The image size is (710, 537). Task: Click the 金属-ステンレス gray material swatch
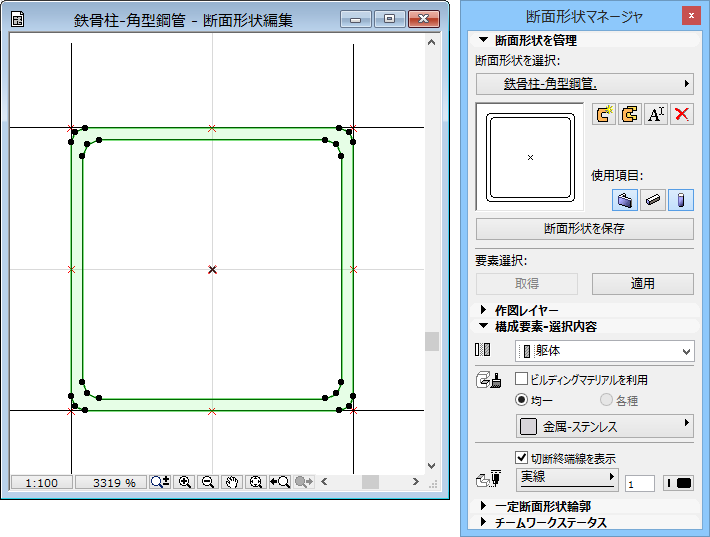coord(528,426)
